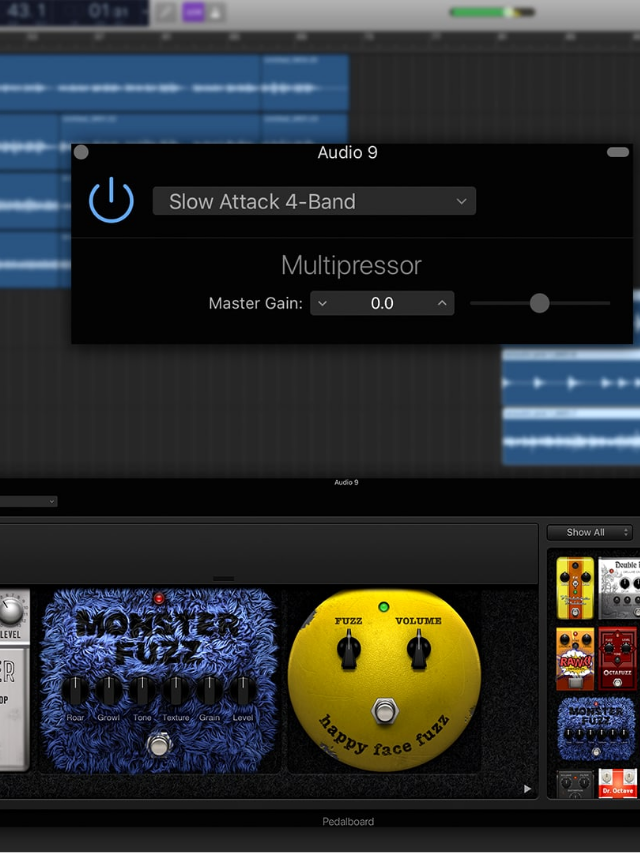Screen dimensions: 640x853
Task: Click the red LED on Monster Fuzz
Action: click(x=159, y=598)
